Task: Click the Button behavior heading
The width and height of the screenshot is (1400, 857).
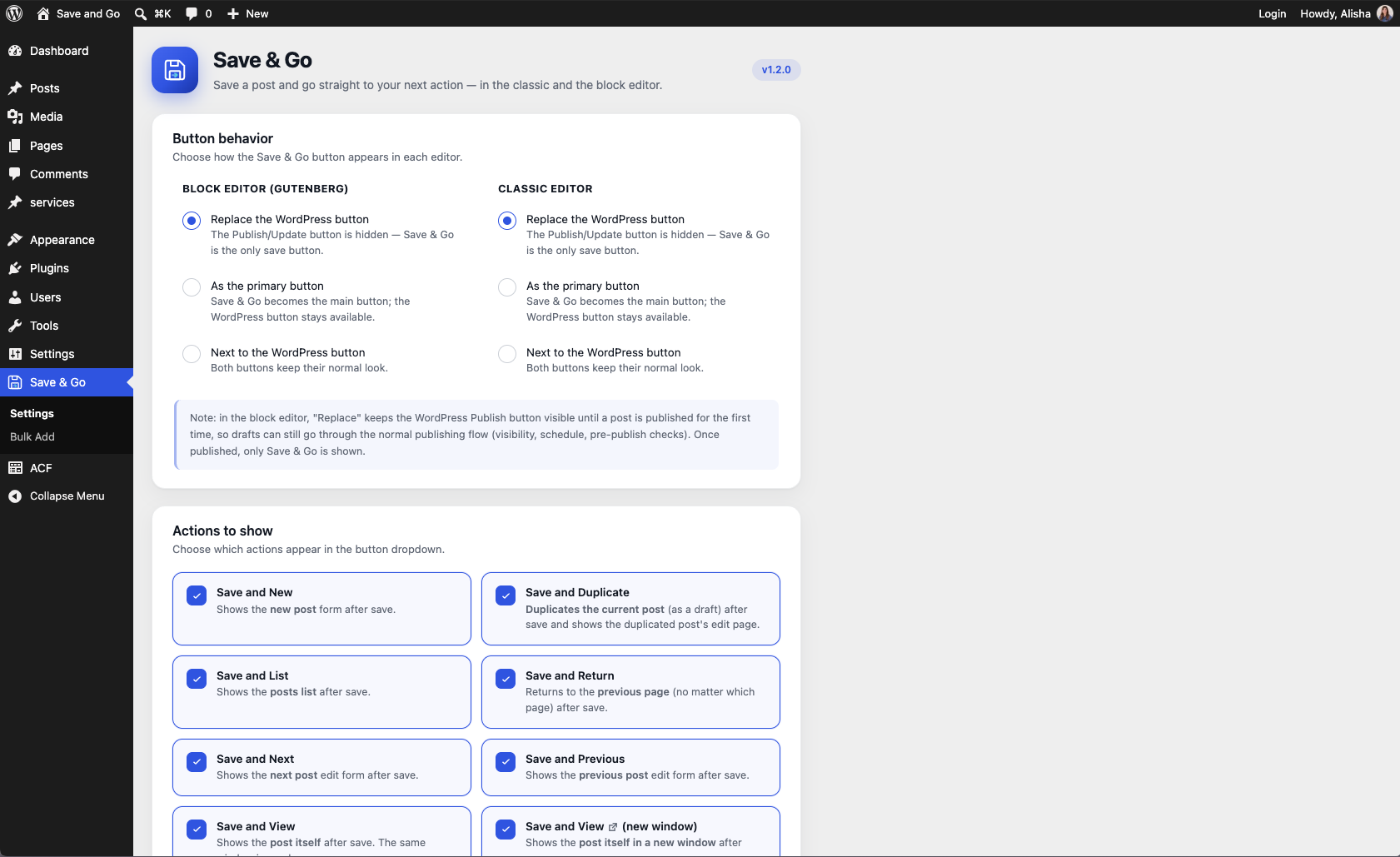Action: (x=222, y=138)
